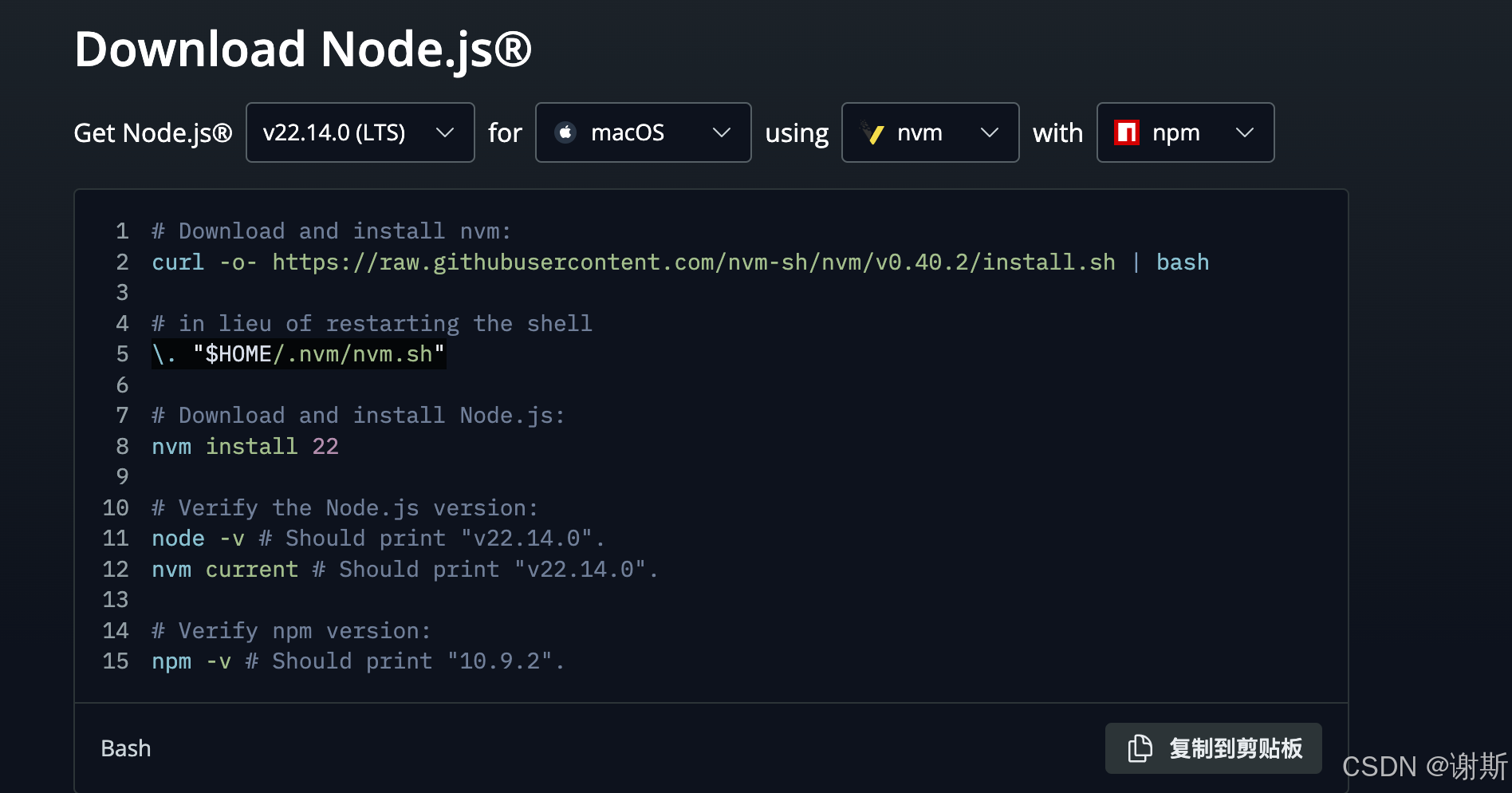Click the comment '# Download and install Node.js:'
This screenshot has height=793, width=1512.
pyautogui.click(x=358, y=416)
